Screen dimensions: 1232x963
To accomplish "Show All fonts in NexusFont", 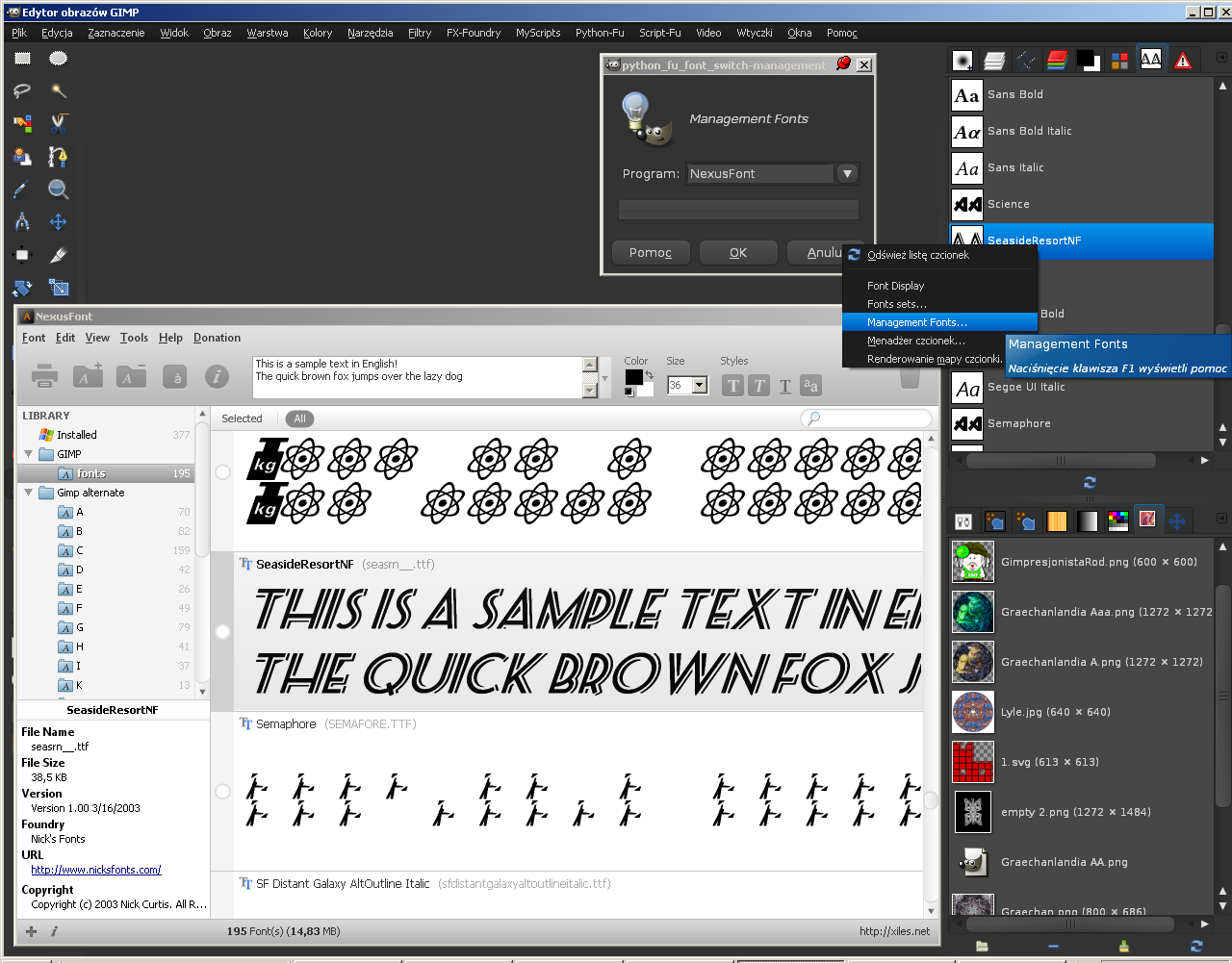I will click(x=300, y=418).
